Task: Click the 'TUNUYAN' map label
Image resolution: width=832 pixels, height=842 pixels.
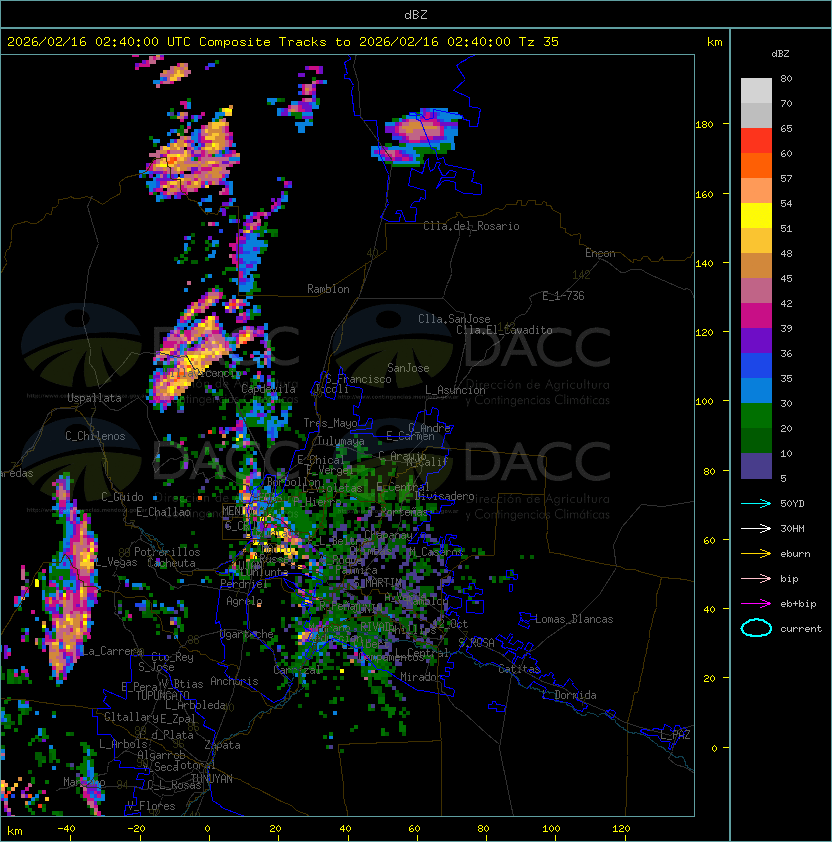Action: point(212,779)
